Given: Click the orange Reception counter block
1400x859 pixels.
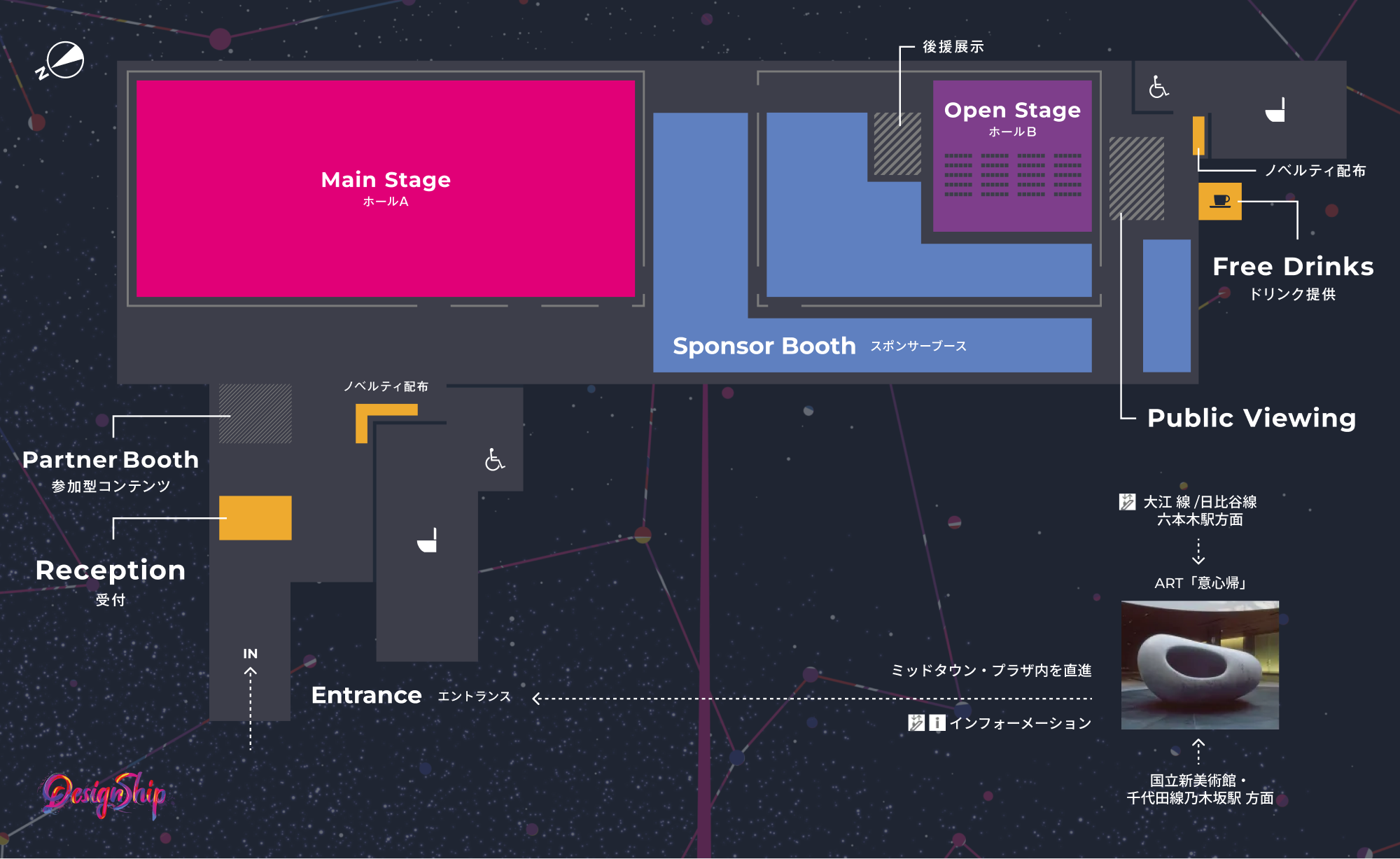Looking at the screenshot, I should click(255, 518).
